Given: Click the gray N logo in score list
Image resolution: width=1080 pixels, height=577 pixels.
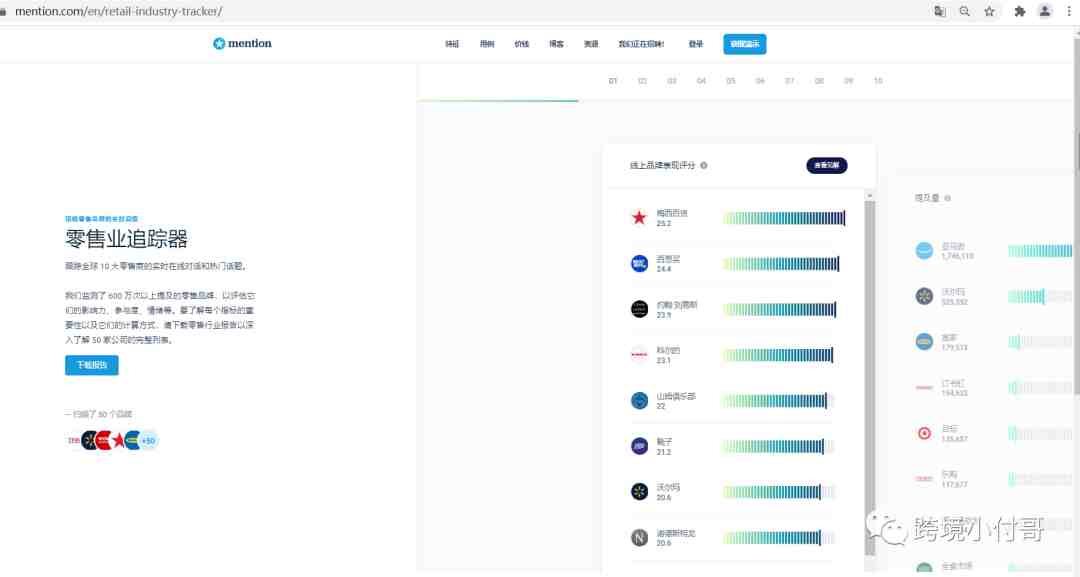Looking at the screenshot, I should click(639, 537).
